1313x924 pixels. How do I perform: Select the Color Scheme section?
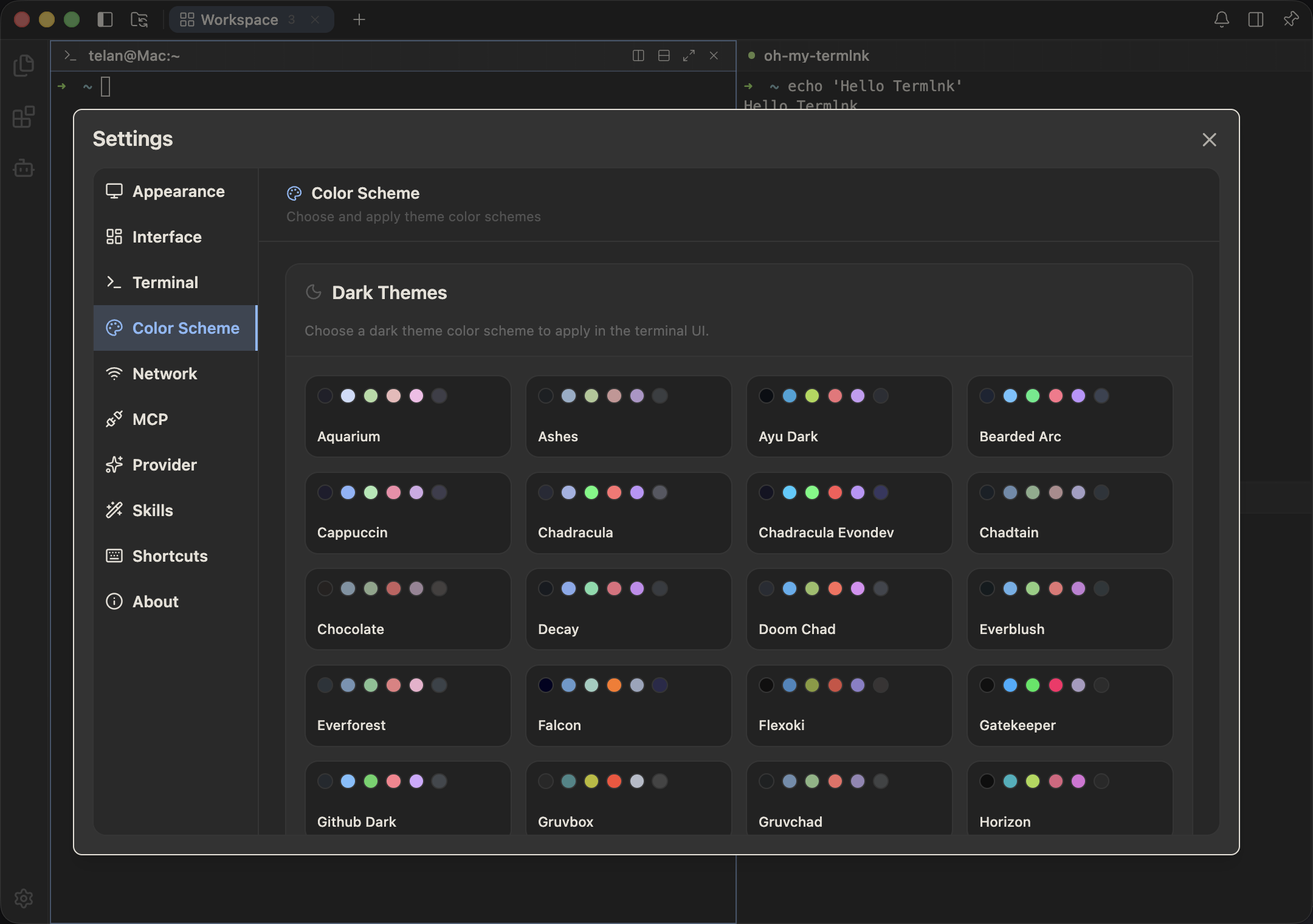point(176,328)
